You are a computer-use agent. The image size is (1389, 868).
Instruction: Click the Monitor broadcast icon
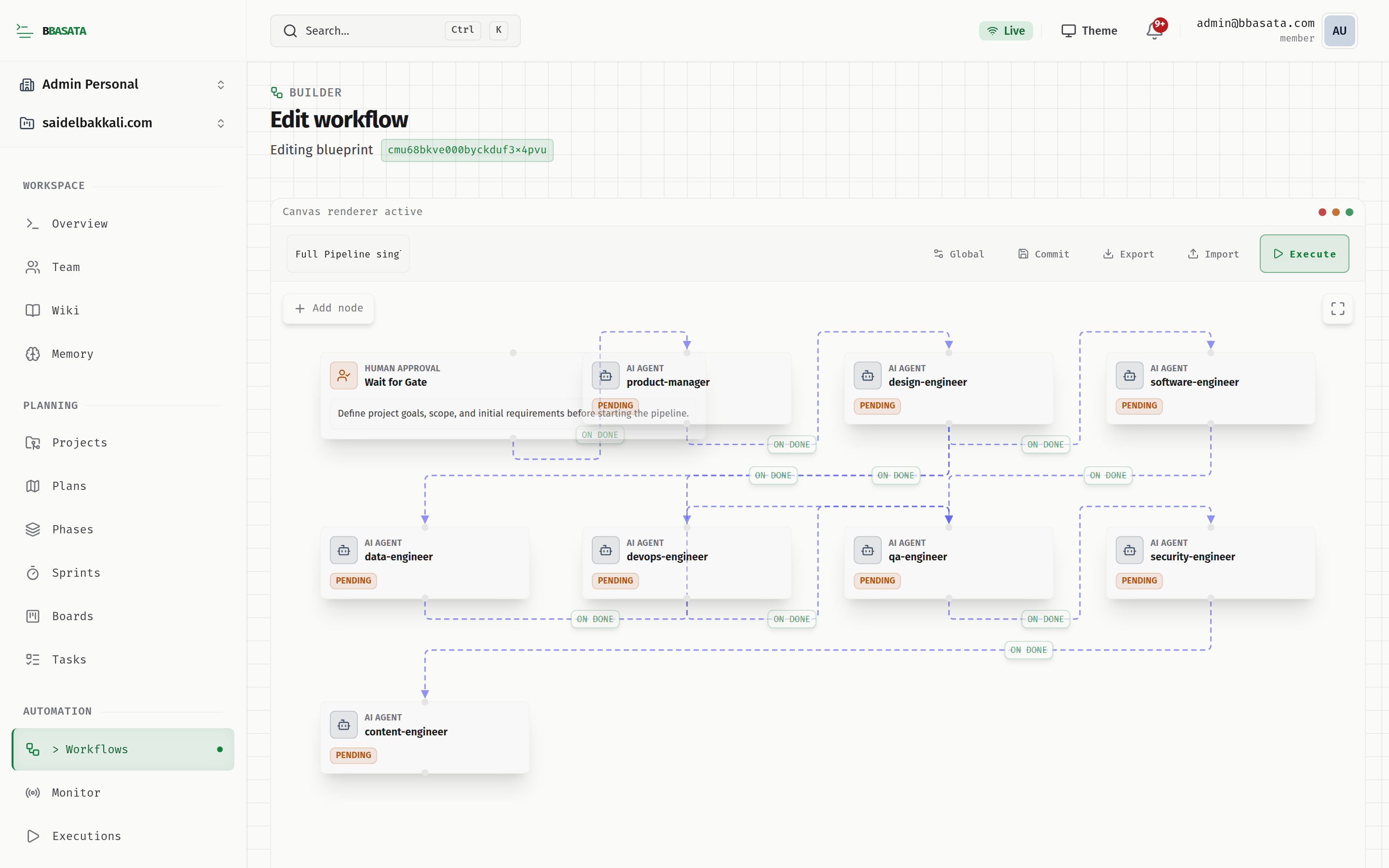coord(33,793)
